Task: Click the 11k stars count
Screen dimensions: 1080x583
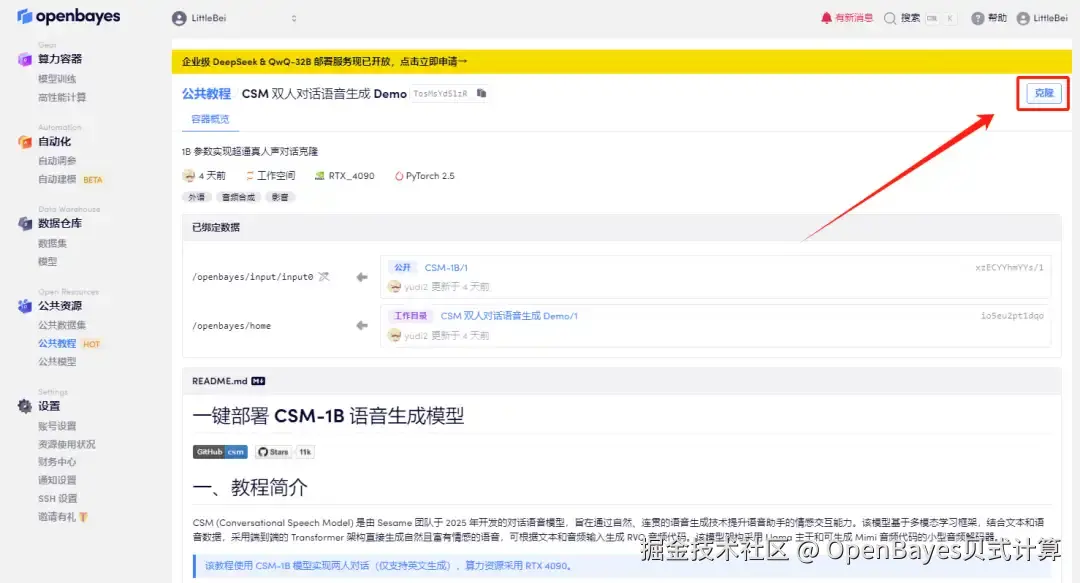Action: click(304, 452)
